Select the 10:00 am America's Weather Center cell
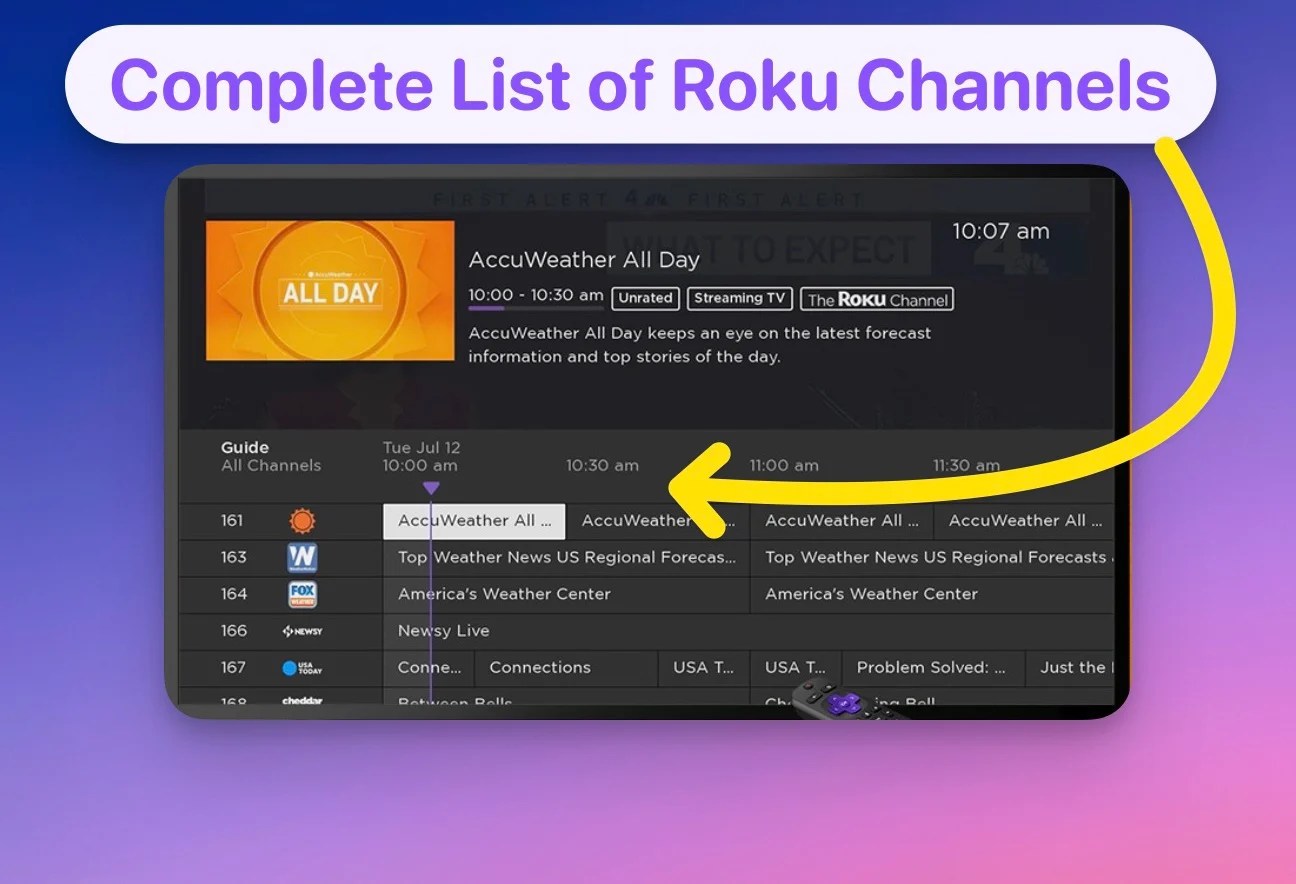 (566, 594)
